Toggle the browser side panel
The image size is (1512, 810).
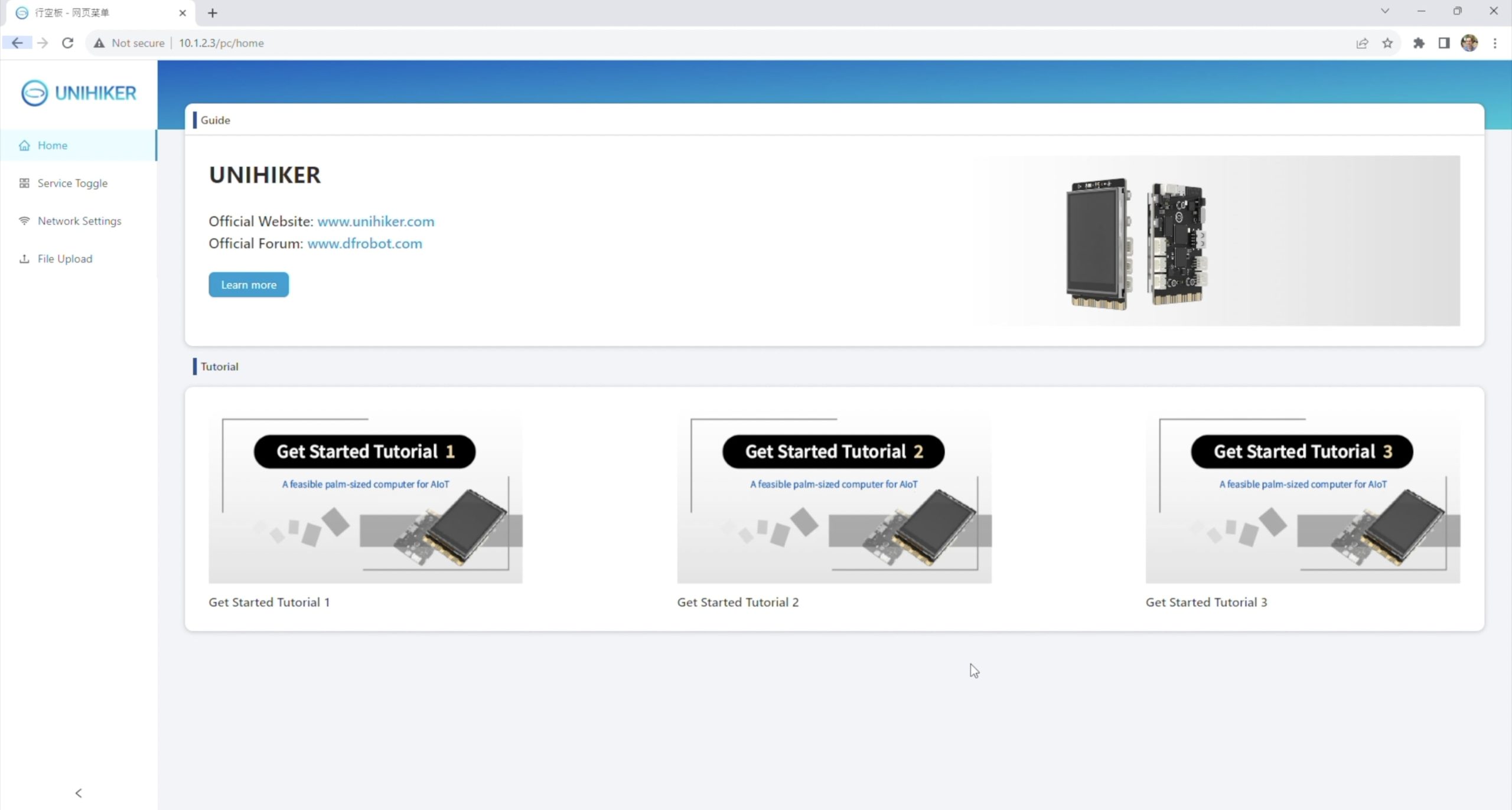[x=1443, y=43]
